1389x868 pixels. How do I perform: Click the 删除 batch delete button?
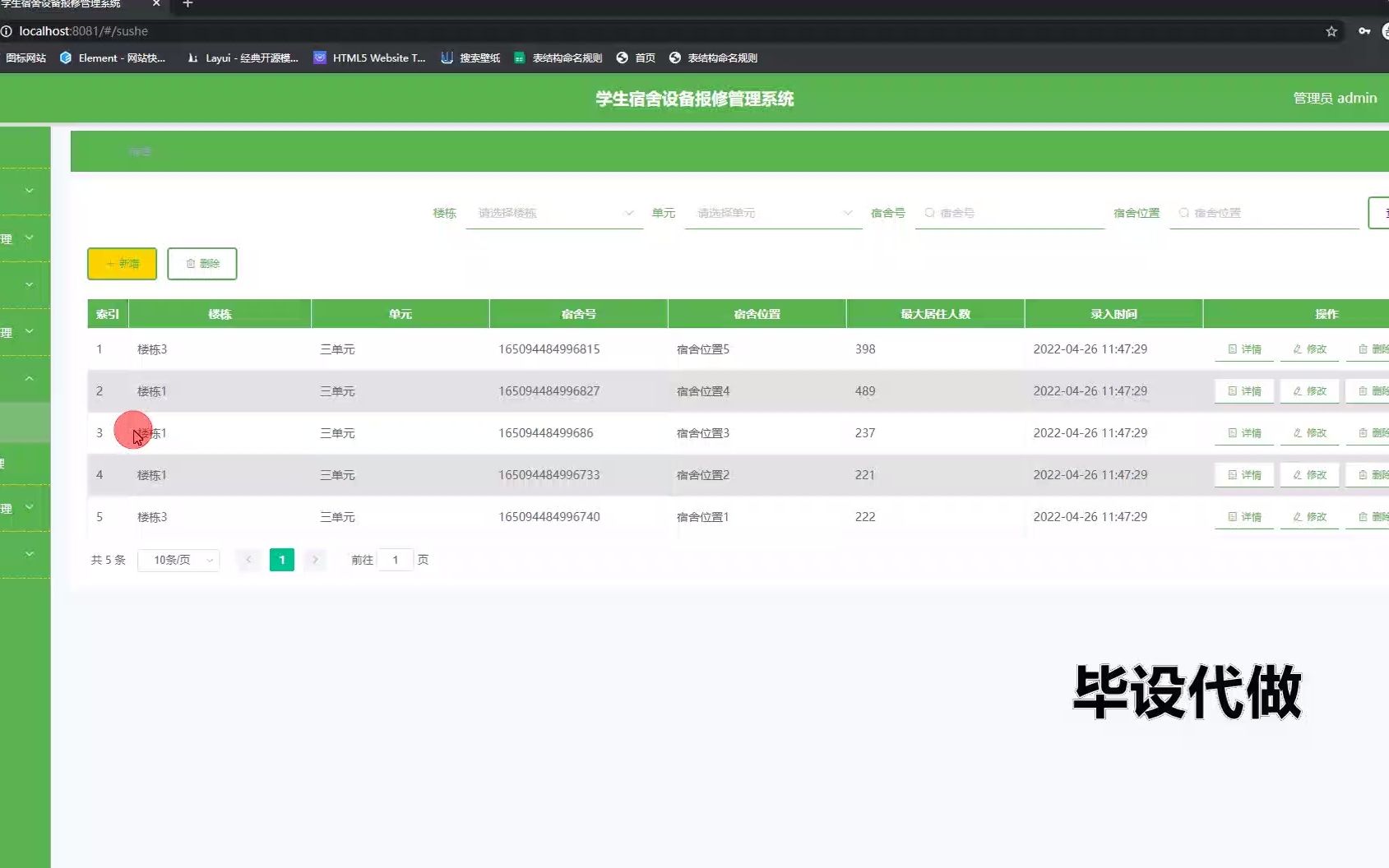point(201,263)
